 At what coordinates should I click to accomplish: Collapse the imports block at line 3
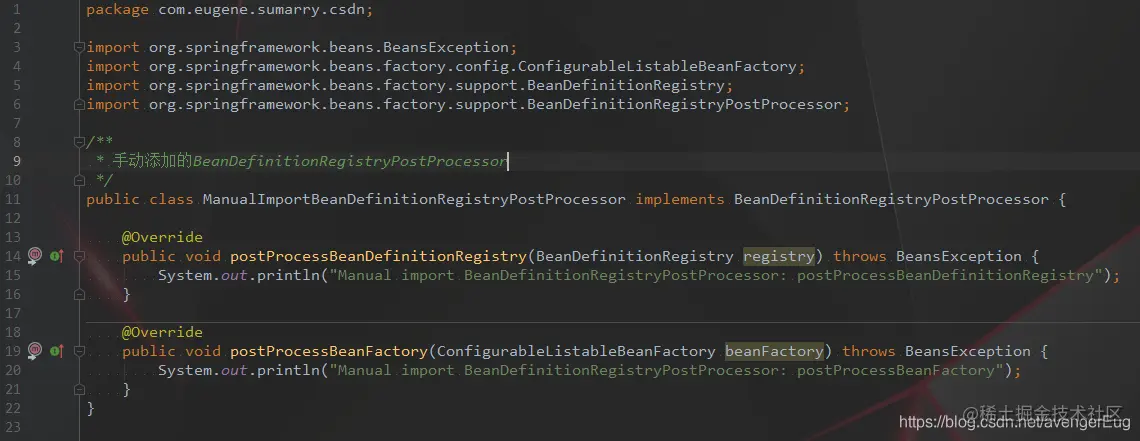click(79, 47)
